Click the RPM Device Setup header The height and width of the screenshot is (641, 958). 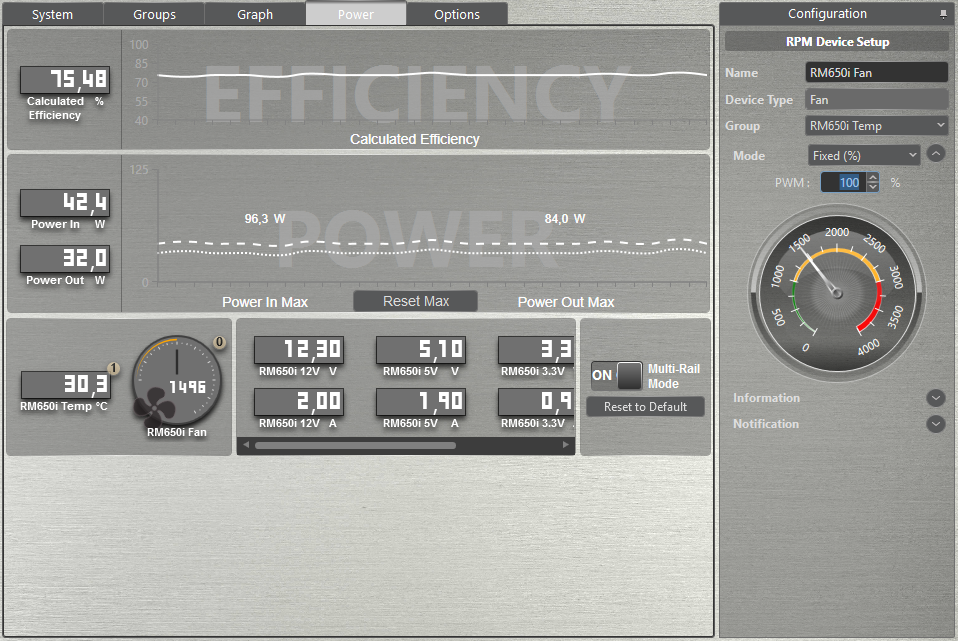pos(836,42)
